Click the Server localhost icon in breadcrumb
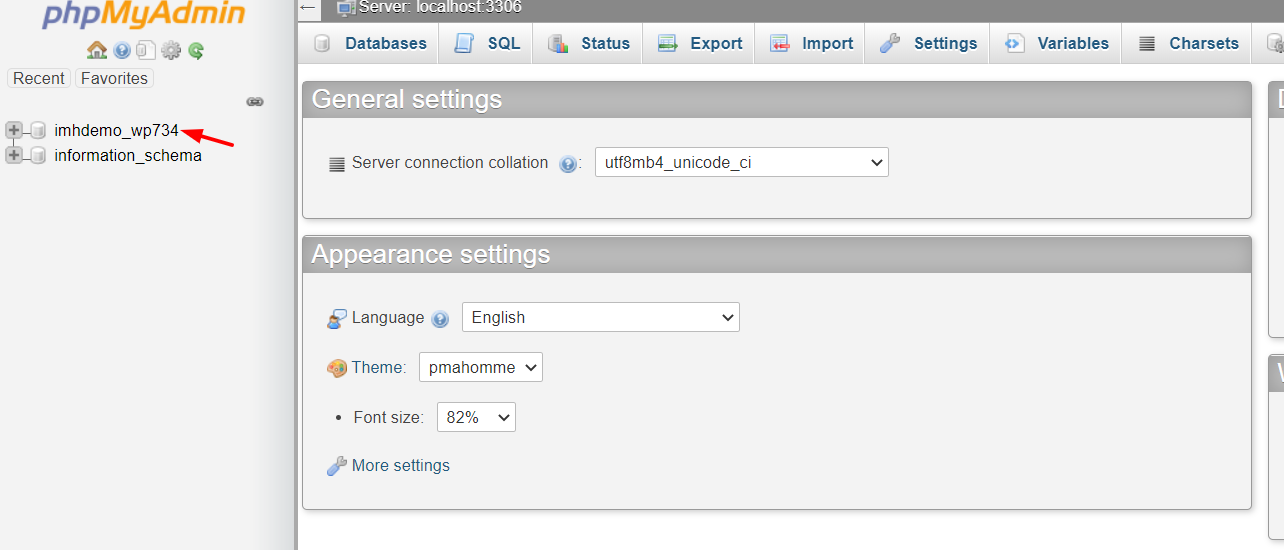 tap(346, 8)
